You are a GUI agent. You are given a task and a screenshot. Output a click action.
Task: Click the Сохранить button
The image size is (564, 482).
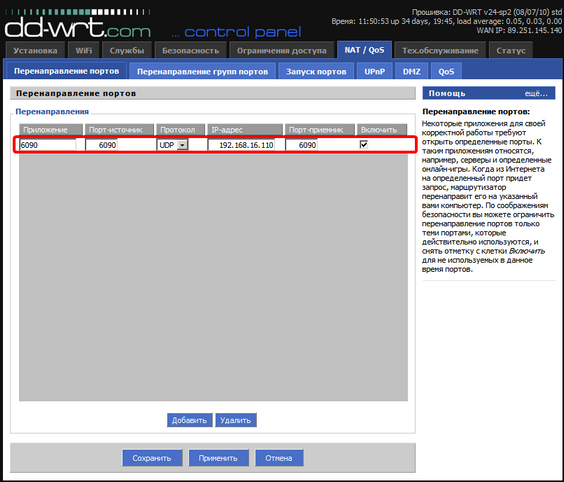point(152,458)
